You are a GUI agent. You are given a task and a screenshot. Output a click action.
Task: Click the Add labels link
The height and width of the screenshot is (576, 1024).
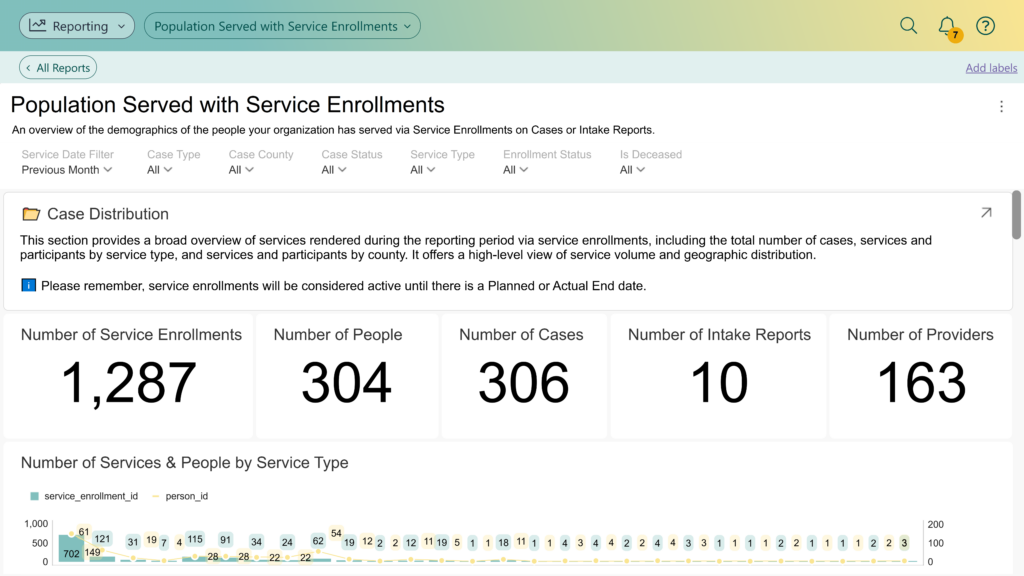click(991, 67)
